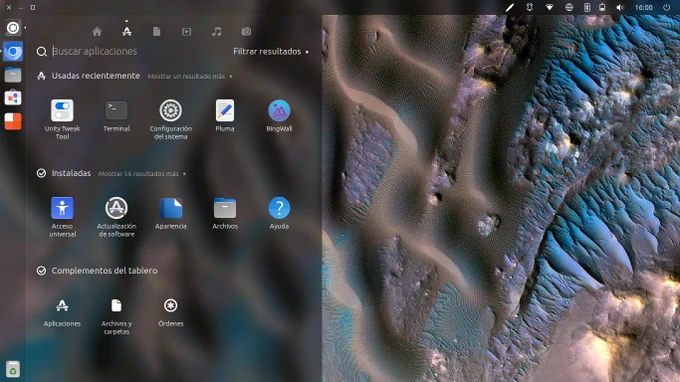Open Unity Tweak Tool from recent apps

(x=62, y=119)
